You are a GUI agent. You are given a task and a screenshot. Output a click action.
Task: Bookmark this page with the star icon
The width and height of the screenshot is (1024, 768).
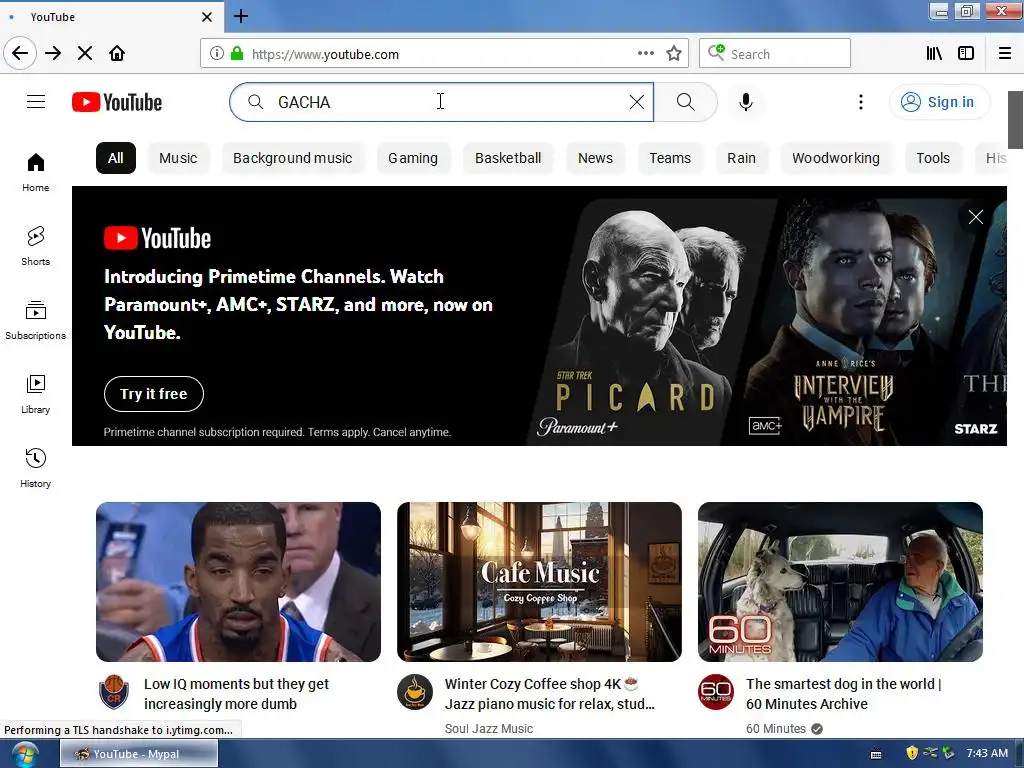[674, 54]
